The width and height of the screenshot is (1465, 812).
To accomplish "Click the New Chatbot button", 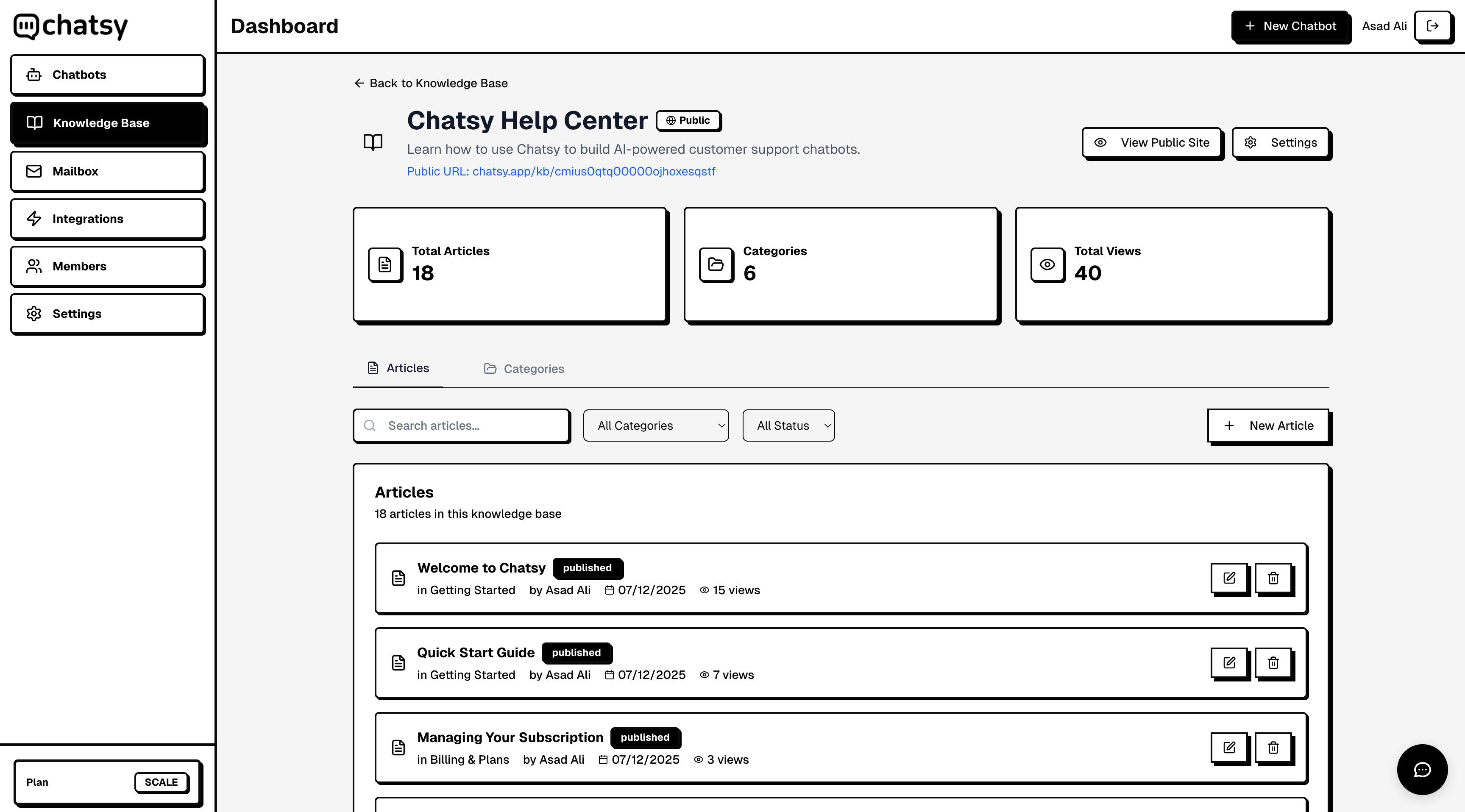I will pyautogui.click(x=1291, y=26).
